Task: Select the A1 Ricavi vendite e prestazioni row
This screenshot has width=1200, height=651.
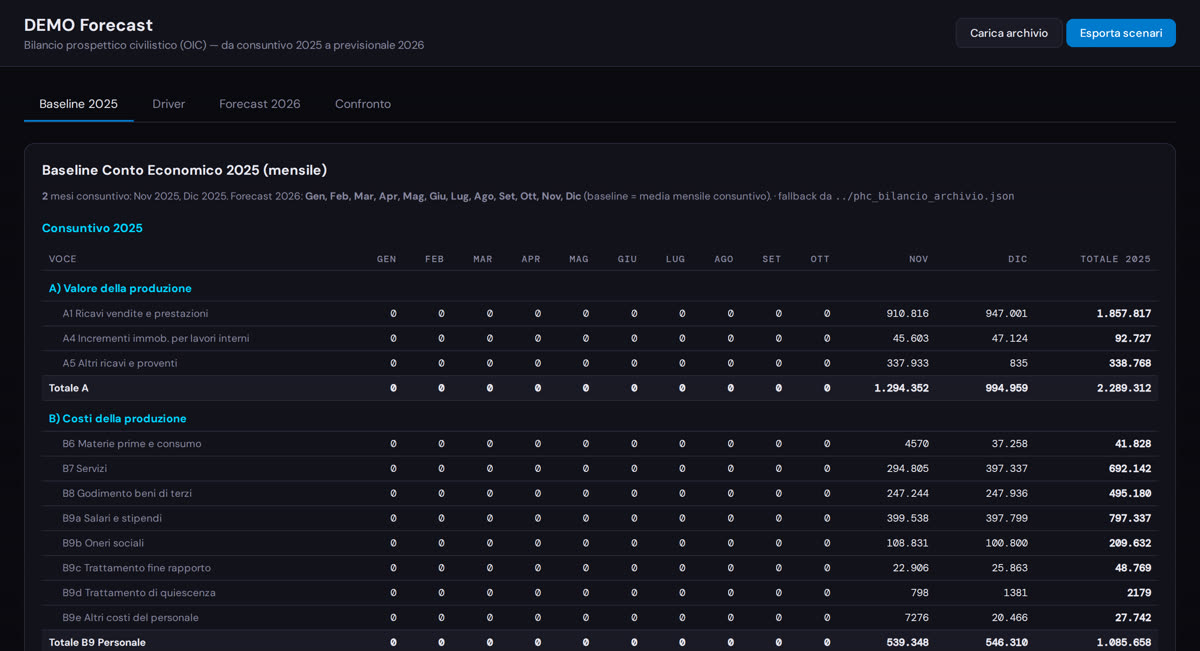Action: [x=135, y=313]
